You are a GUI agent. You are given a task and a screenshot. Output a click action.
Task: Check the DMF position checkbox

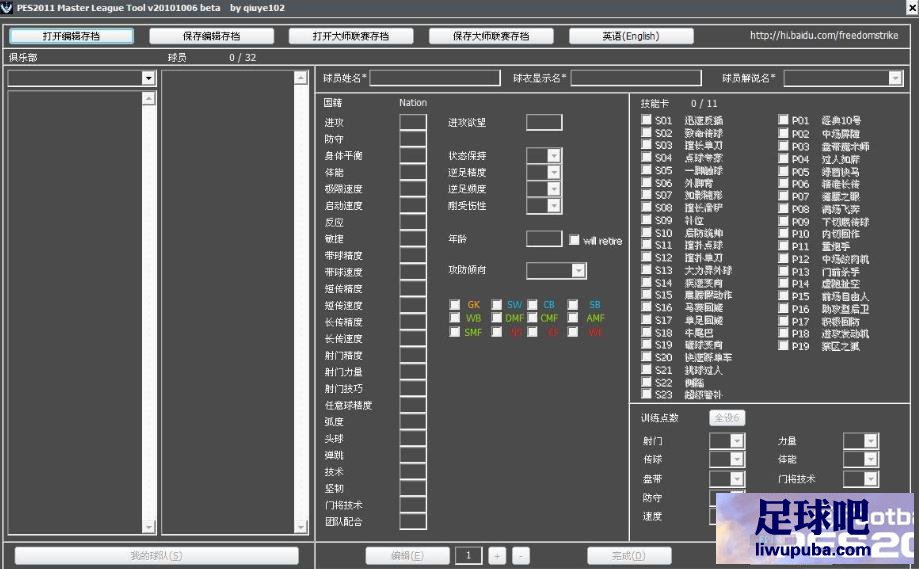click(x=496, y=318)
